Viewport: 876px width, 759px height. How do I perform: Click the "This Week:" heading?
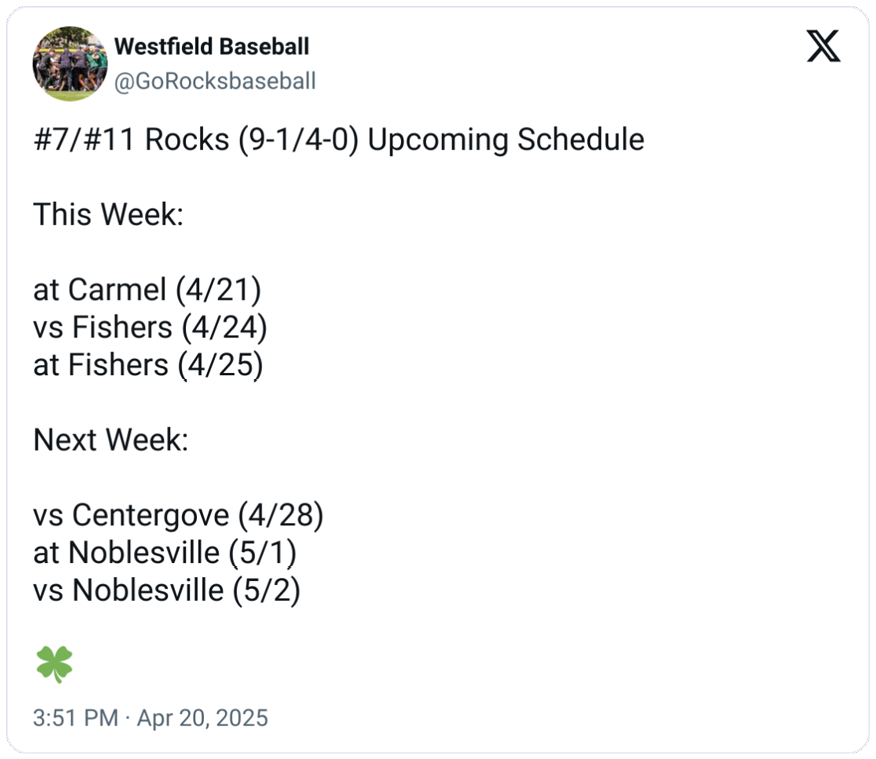click(108, 214)
